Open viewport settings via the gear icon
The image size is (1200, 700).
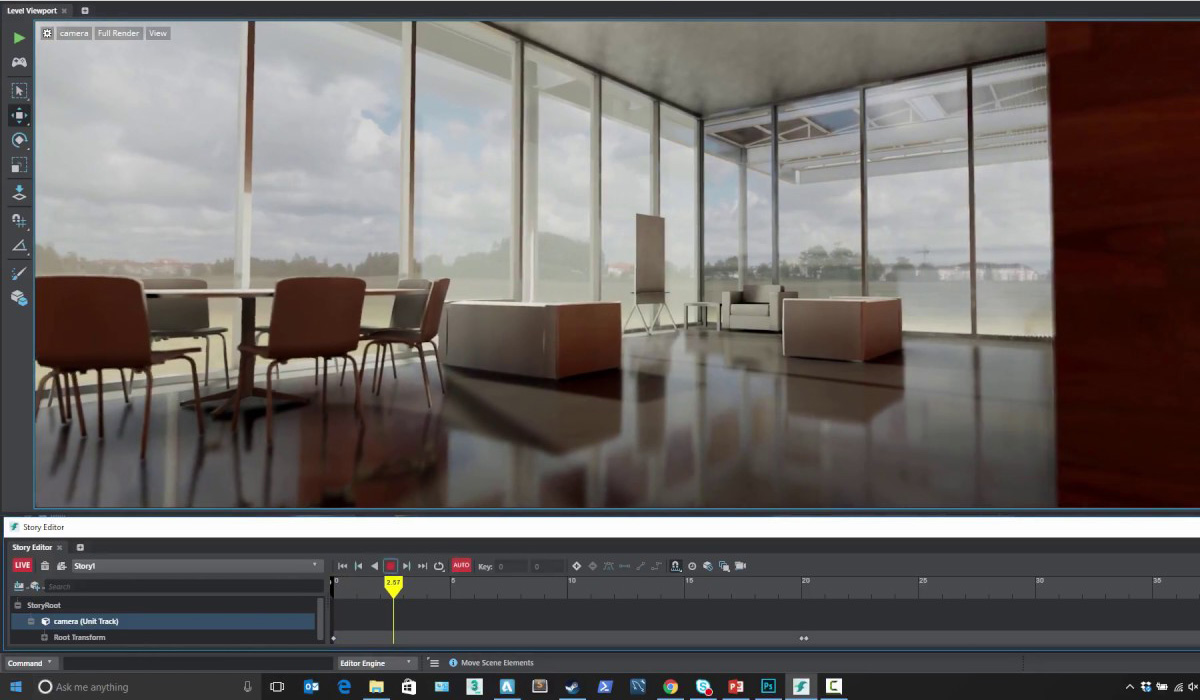coord(46,32)
